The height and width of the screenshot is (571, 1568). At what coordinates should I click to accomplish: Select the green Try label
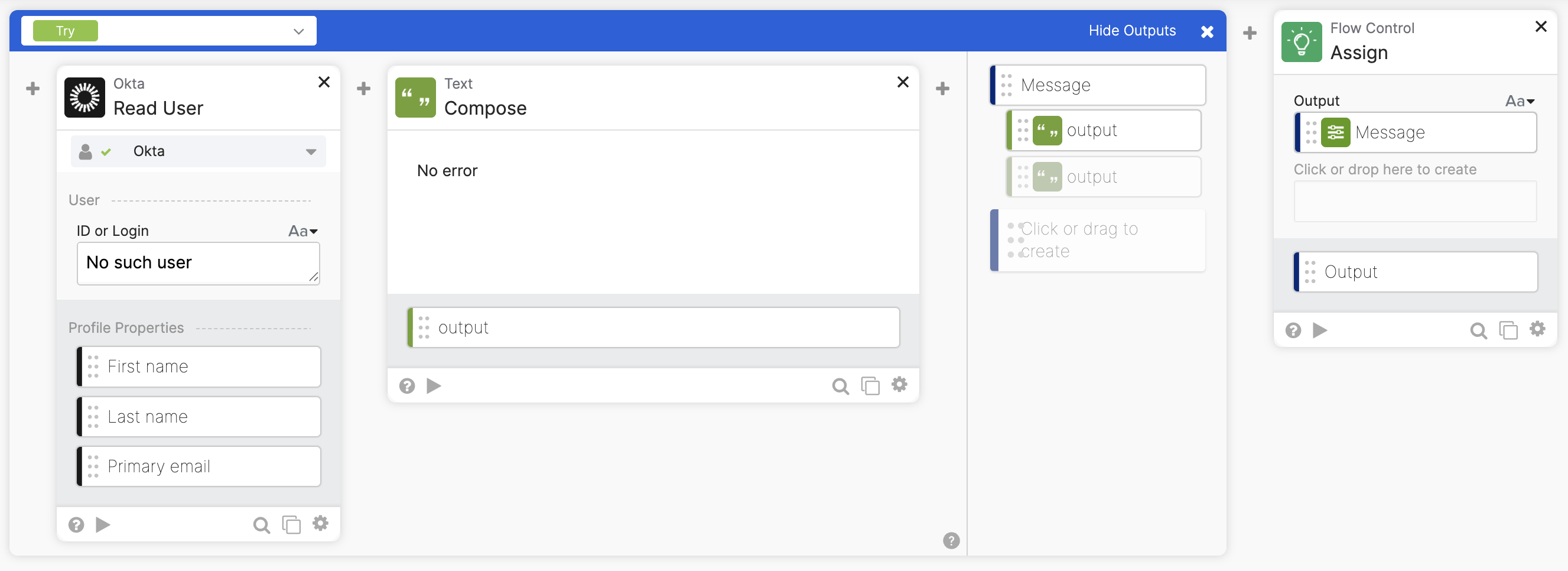tap(65, 31)
